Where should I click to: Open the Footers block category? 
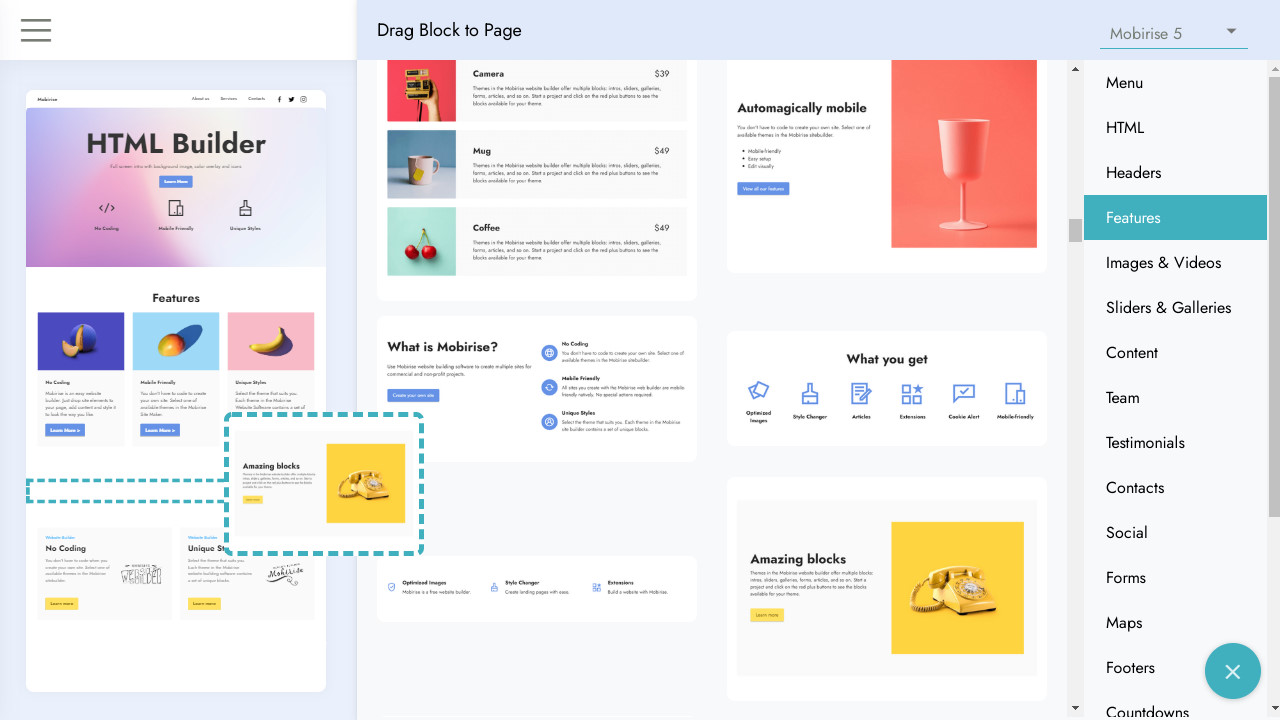click(1175, 668)
